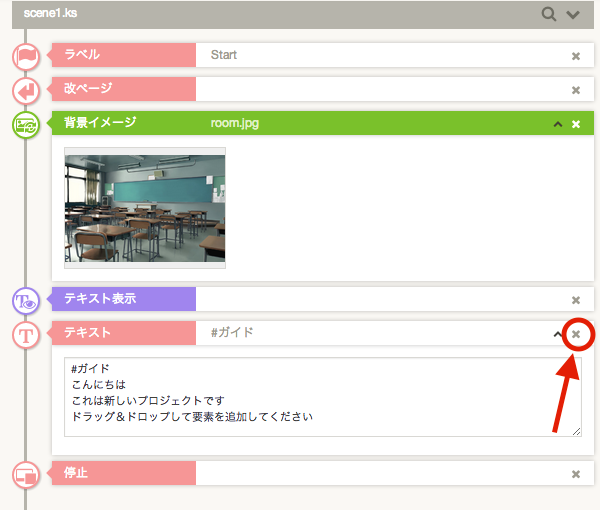Collapse the 背景イメージ room.jpg panel
The height and width of the screenshot is (510, 600).
[558, 124]
